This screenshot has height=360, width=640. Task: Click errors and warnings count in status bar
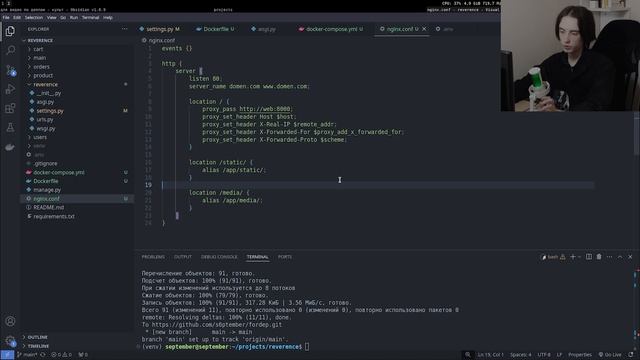coord(61,355)
